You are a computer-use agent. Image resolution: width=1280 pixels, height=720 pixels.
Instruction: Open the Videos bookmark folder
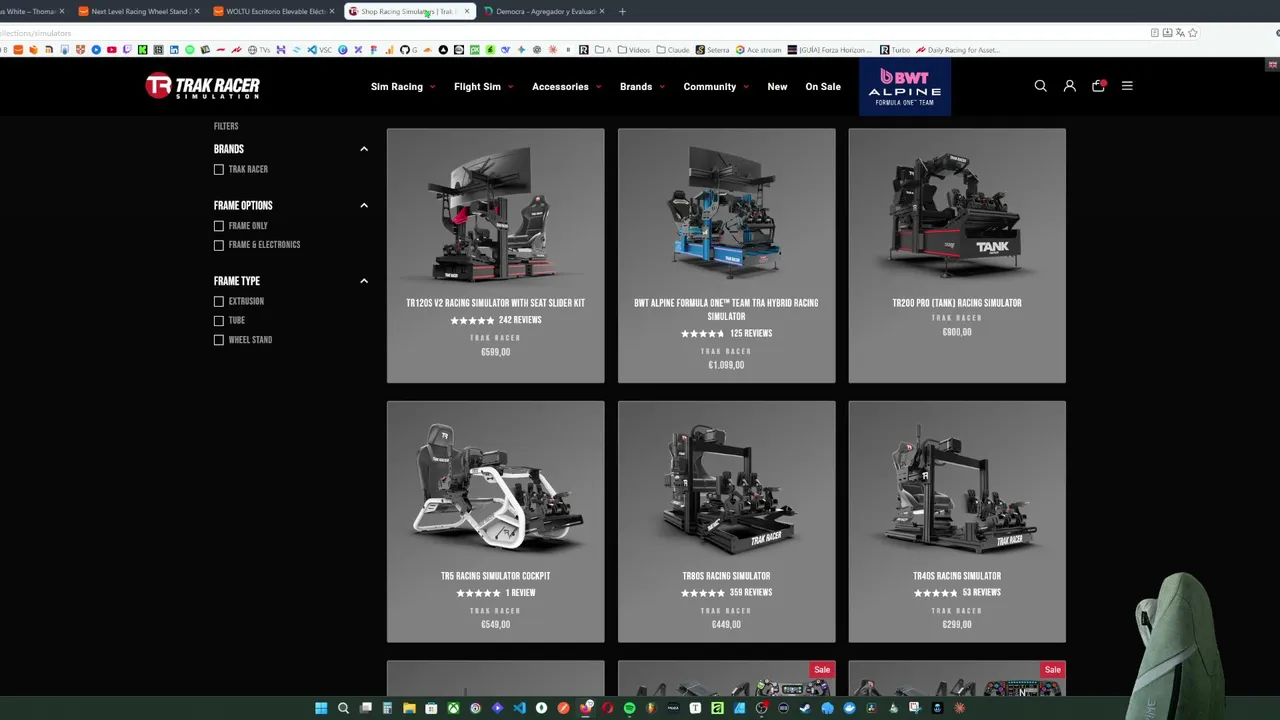point(634,50)
